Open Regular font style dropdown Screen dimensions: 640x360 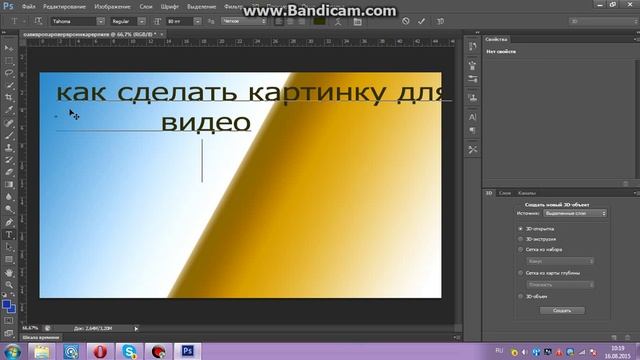point(141,21)
